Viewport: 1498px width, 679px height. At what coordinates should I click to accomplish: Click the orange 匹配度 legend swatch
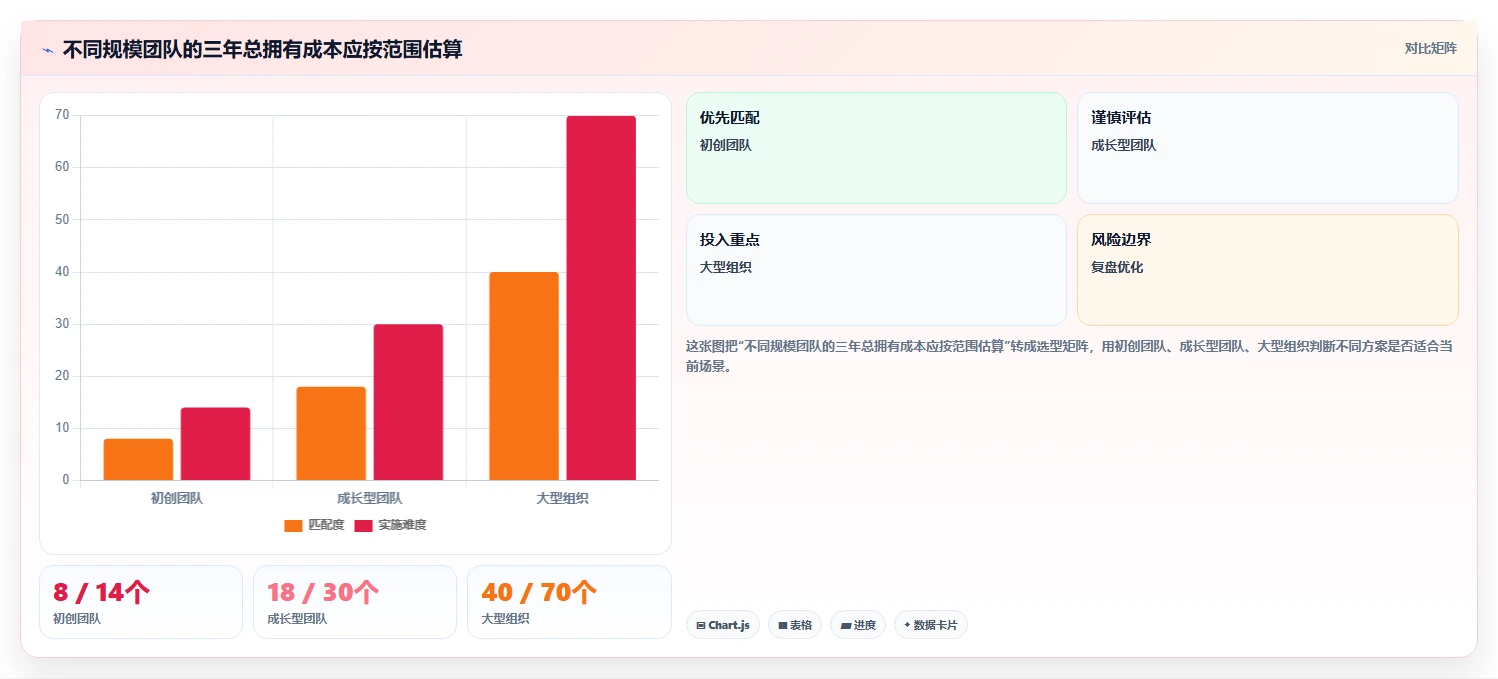click(x=293, y=525)
